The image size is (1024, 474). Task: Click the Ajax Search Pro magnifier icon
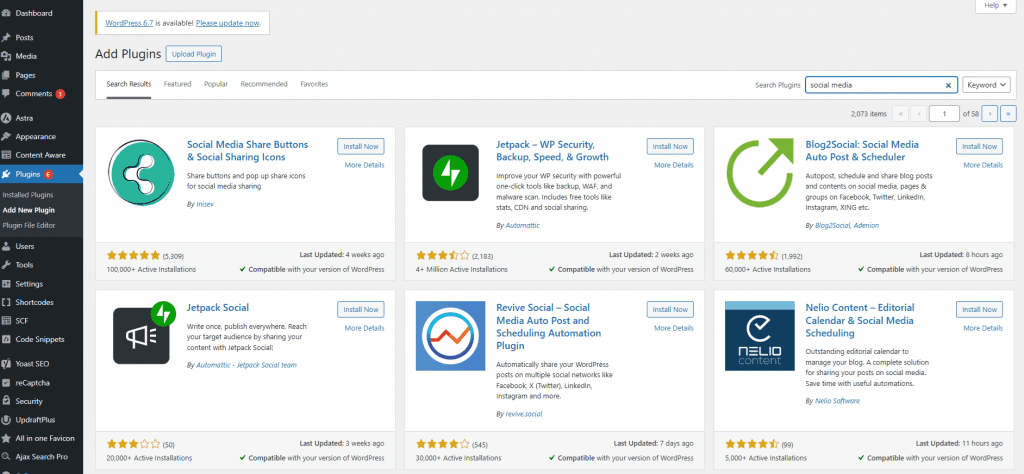[x=6, y=457]
